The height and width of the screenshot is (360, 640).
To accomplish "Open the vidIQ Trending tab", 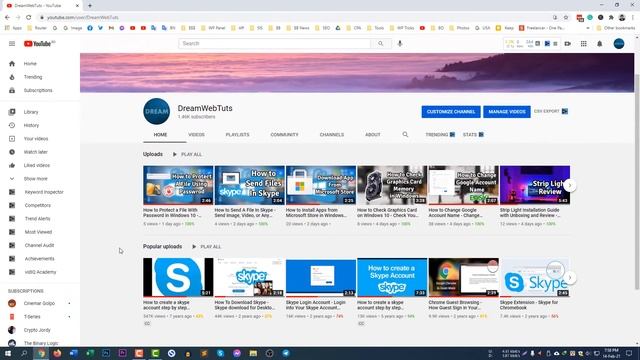I will [440, 135].
